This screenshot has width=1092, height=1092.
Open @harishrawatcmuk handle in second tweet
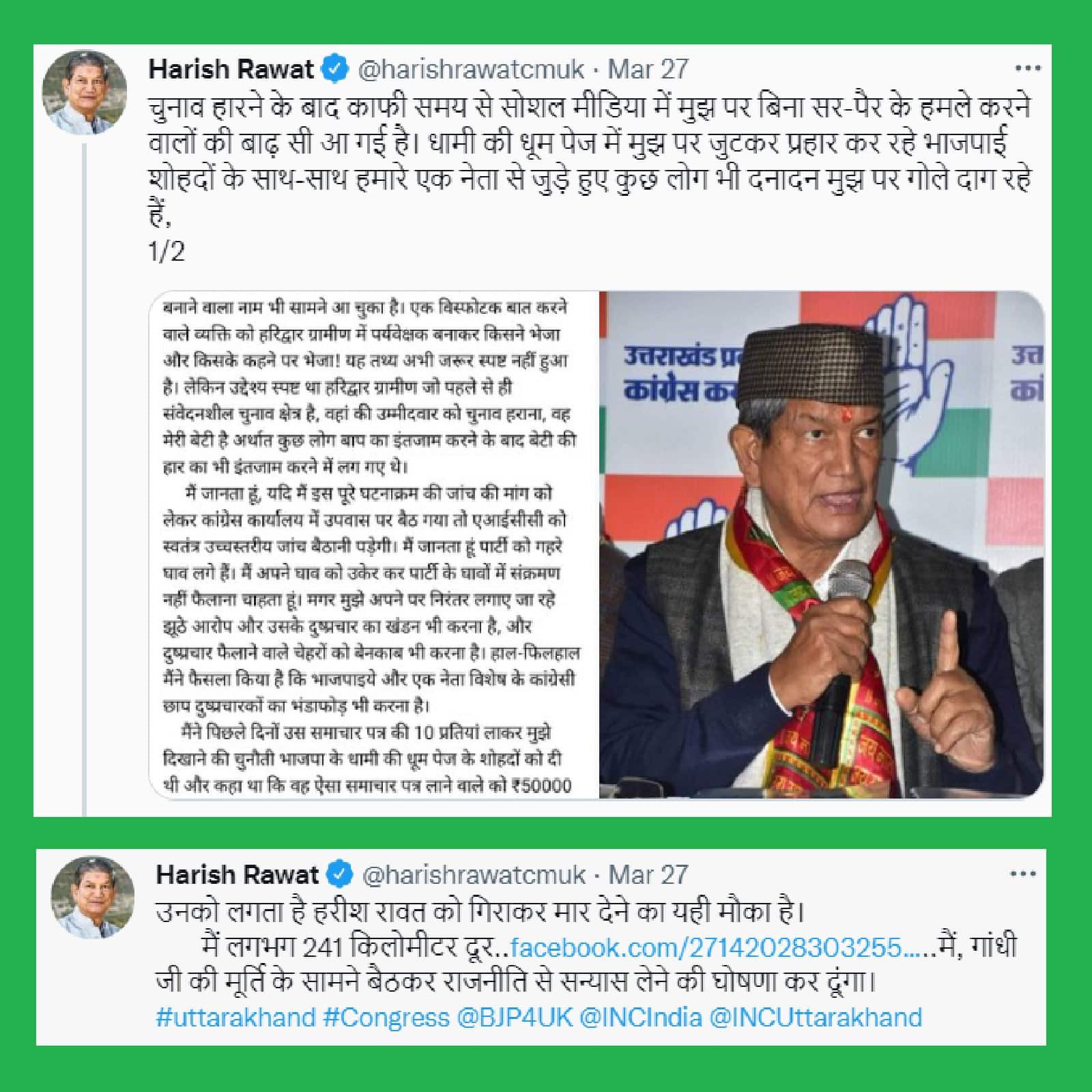pos(474,874)
